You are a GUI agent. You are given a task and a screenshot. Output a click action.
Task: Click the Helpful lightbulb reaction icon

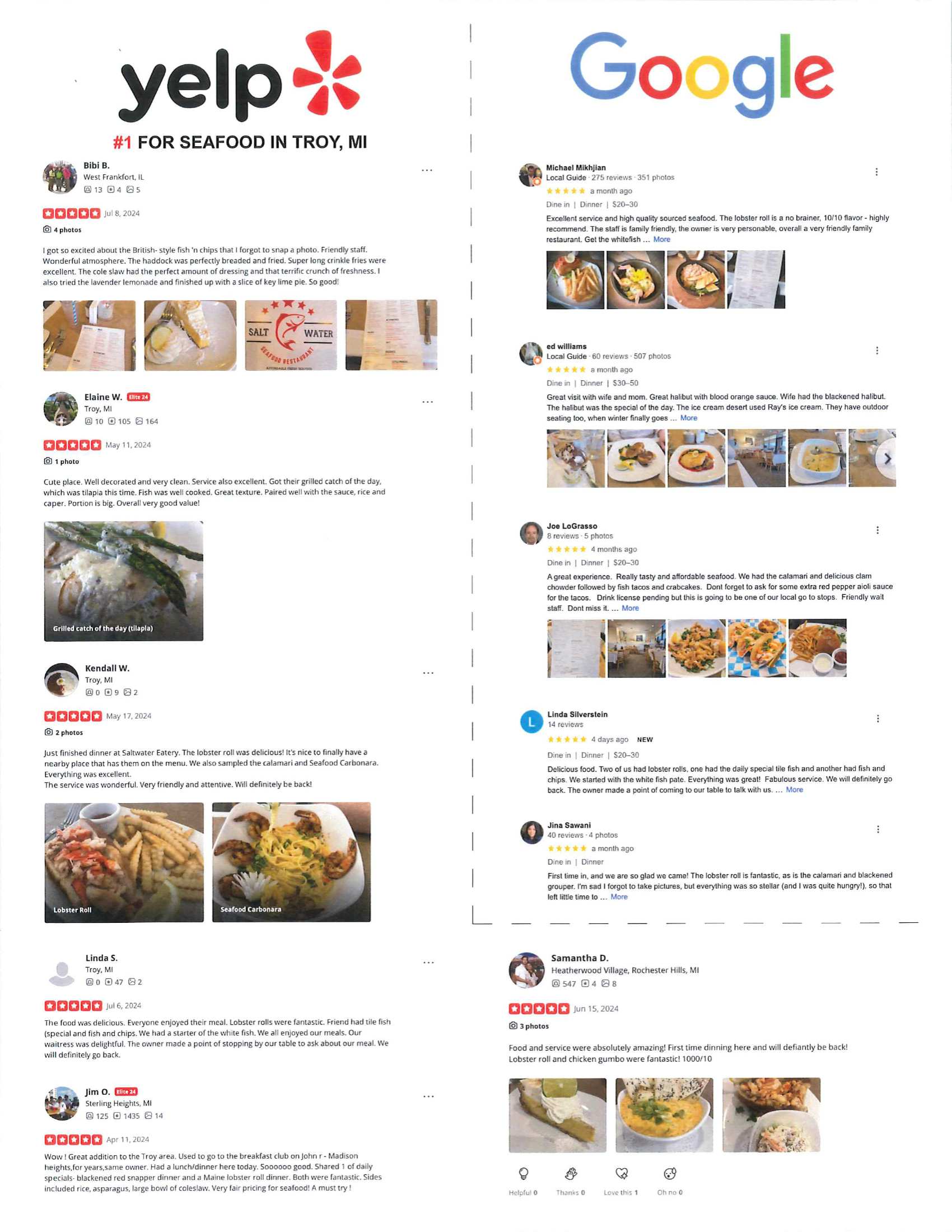[524, 1173]
